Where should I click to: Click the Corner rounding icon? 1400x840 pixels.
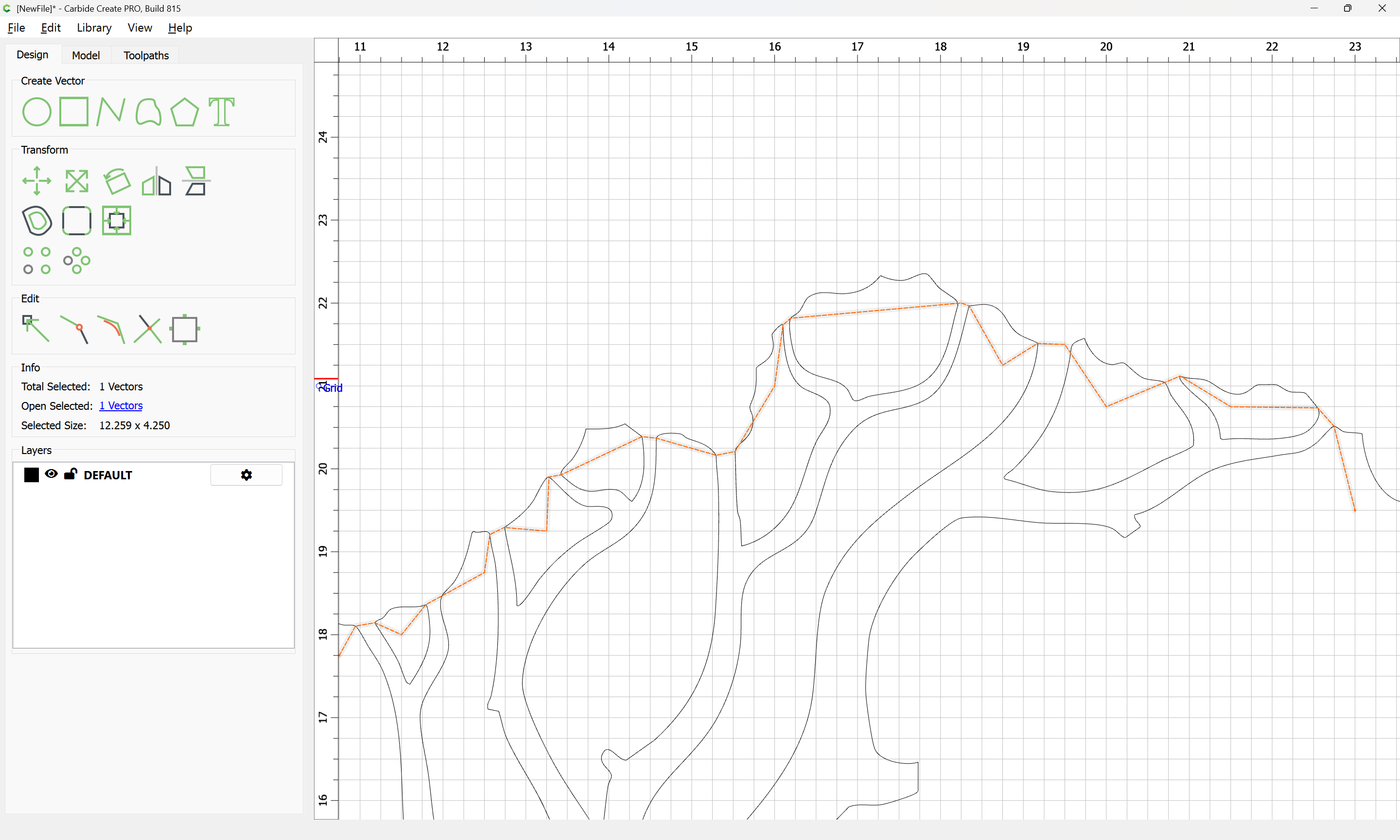coord(77,220)
